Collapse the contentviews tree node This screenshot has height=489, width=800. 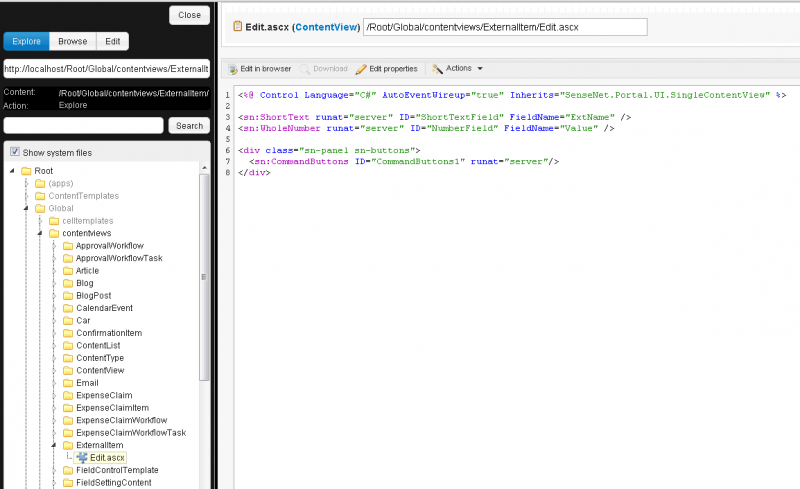(x=40, y=233)
